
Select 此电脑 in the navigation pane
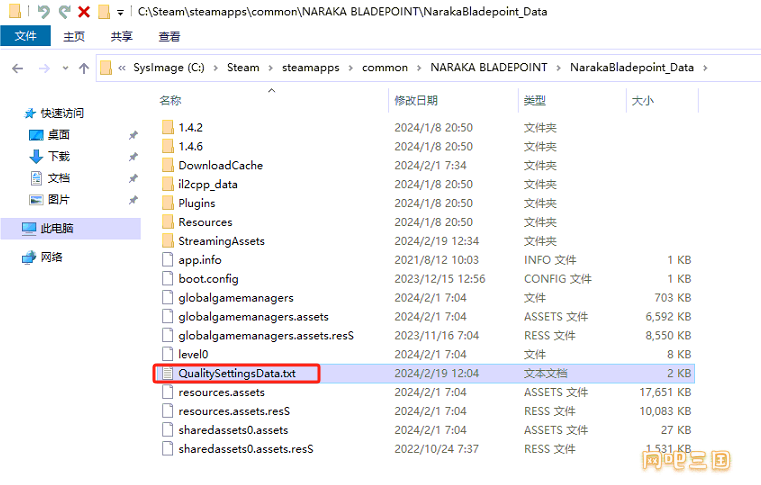pyautogui.click(x=71, y=228)
